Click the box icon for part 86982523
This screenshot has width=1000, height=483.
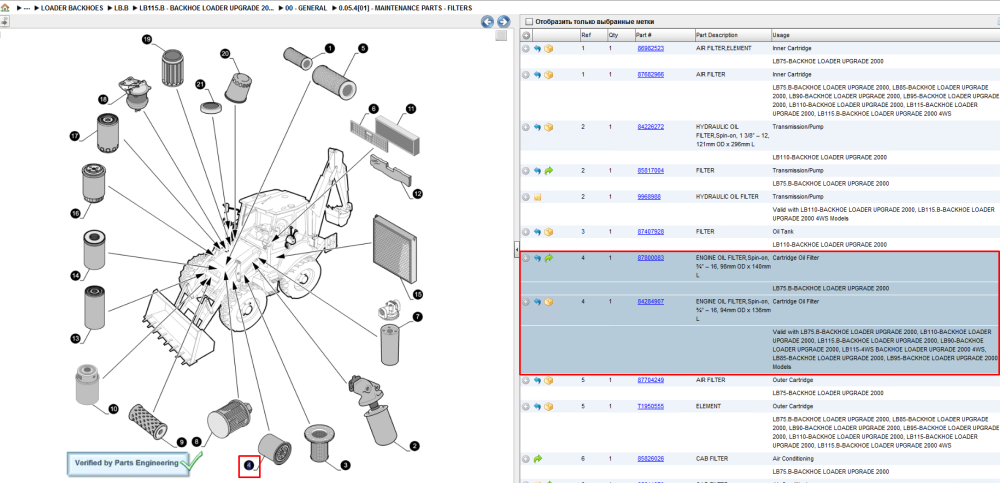click(548, 48)
